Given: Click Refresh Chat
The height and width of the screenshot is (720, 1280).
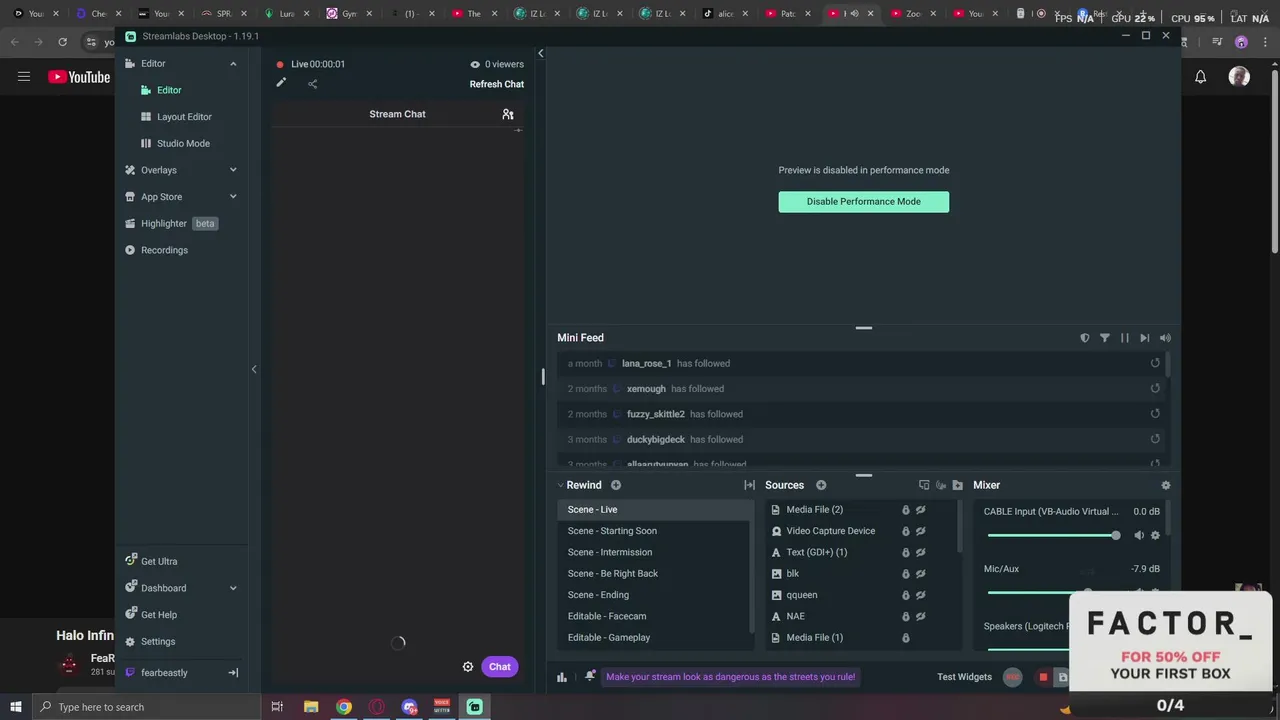Looking at the screenshot, I should 497,84.
